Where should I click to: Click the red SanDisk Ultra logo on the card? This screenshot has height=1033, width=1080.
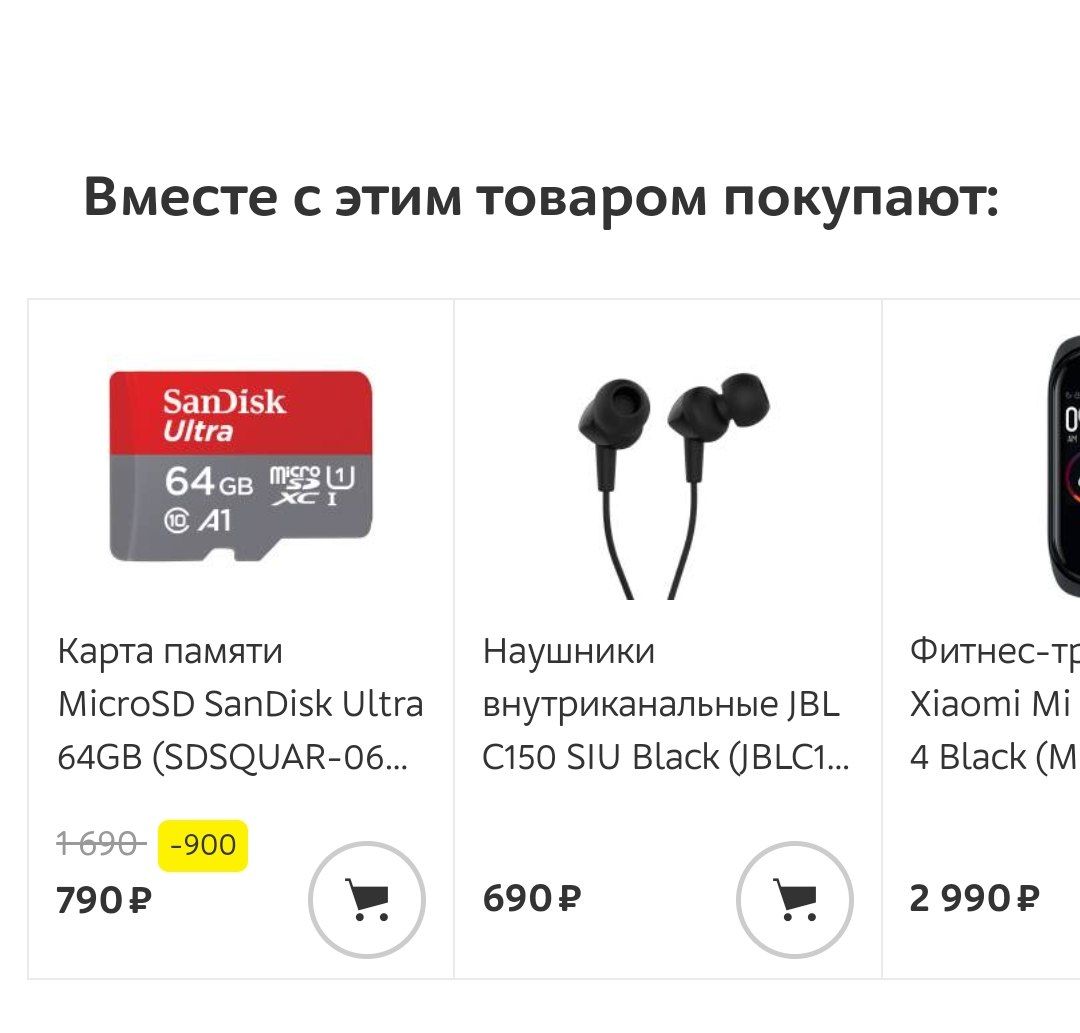[x=223, y=415]
